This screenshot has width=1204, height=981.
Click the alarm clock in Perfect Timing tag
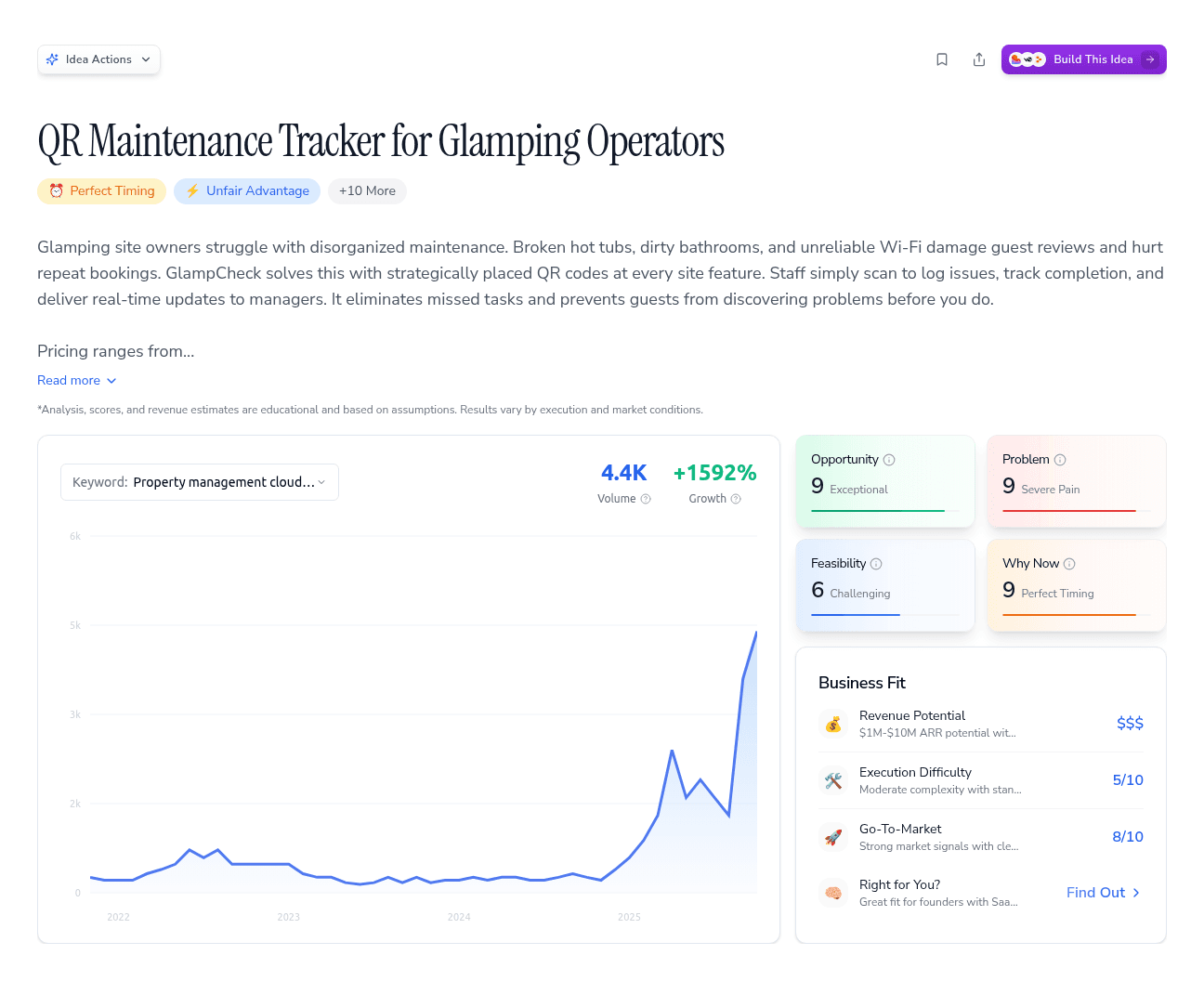[x=57, y=190]
